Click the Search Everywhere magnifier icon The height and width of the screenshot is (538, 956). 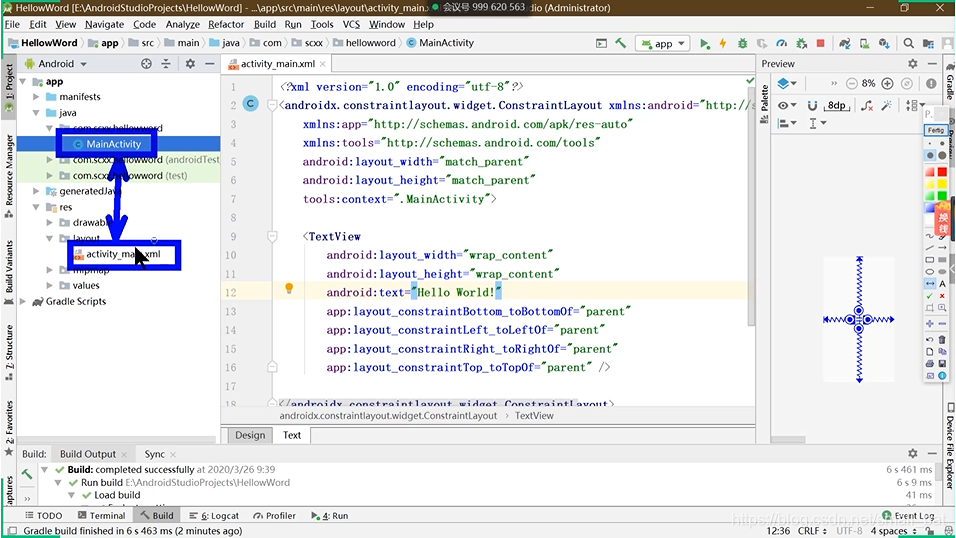tap(908, 43)
